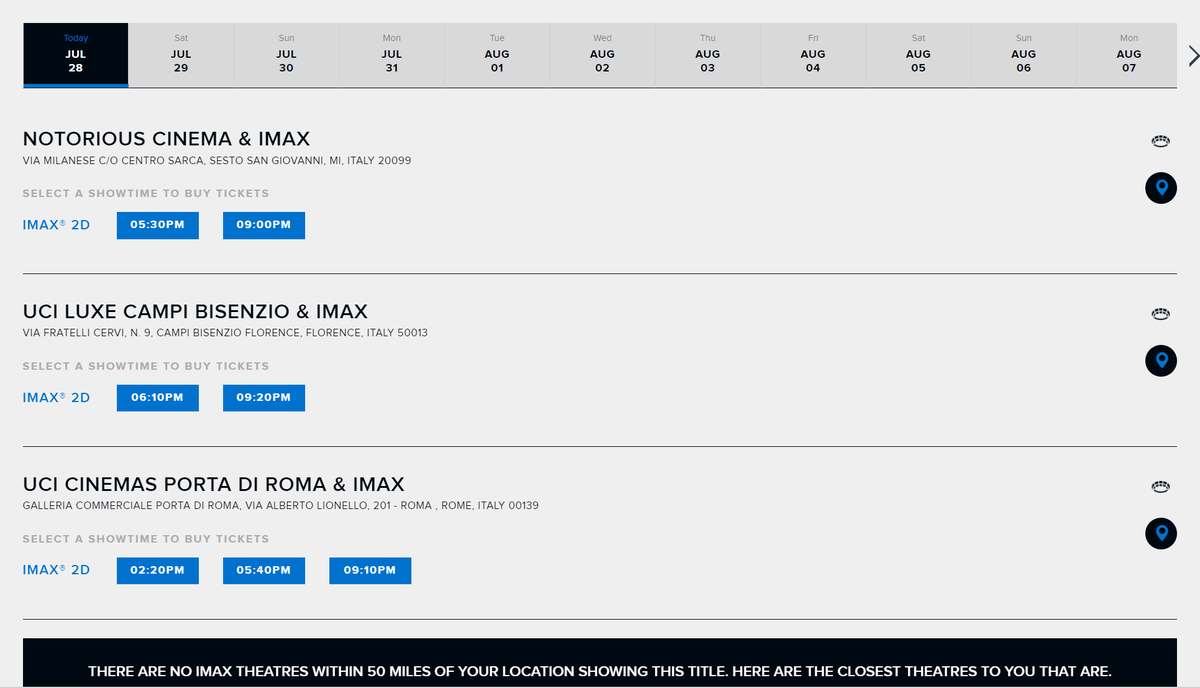Click the location pin for UCI Cinemas Porta di Roma

[1160, 533]
